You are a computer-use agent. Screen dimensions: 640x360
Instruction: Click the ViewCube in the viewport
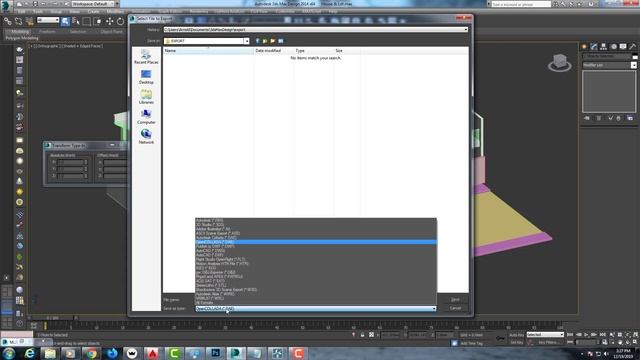coord(560,63)
